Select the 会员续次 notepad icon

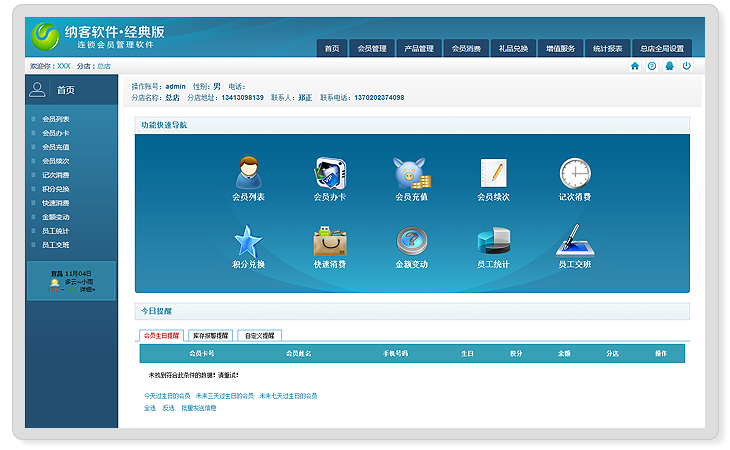click(493, 174)
